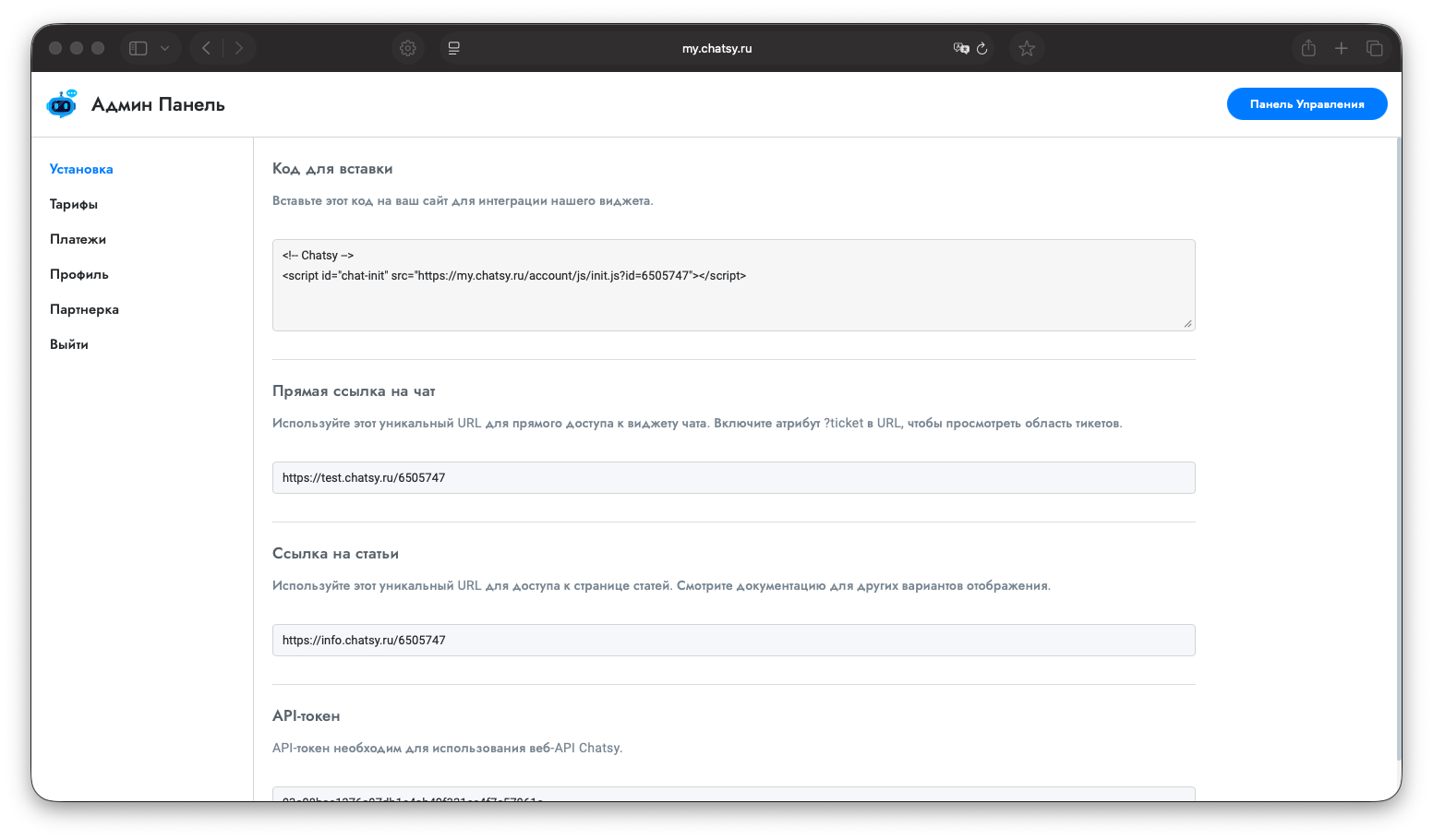
Task: Click Выйти to log out
Action: (69, 344)
